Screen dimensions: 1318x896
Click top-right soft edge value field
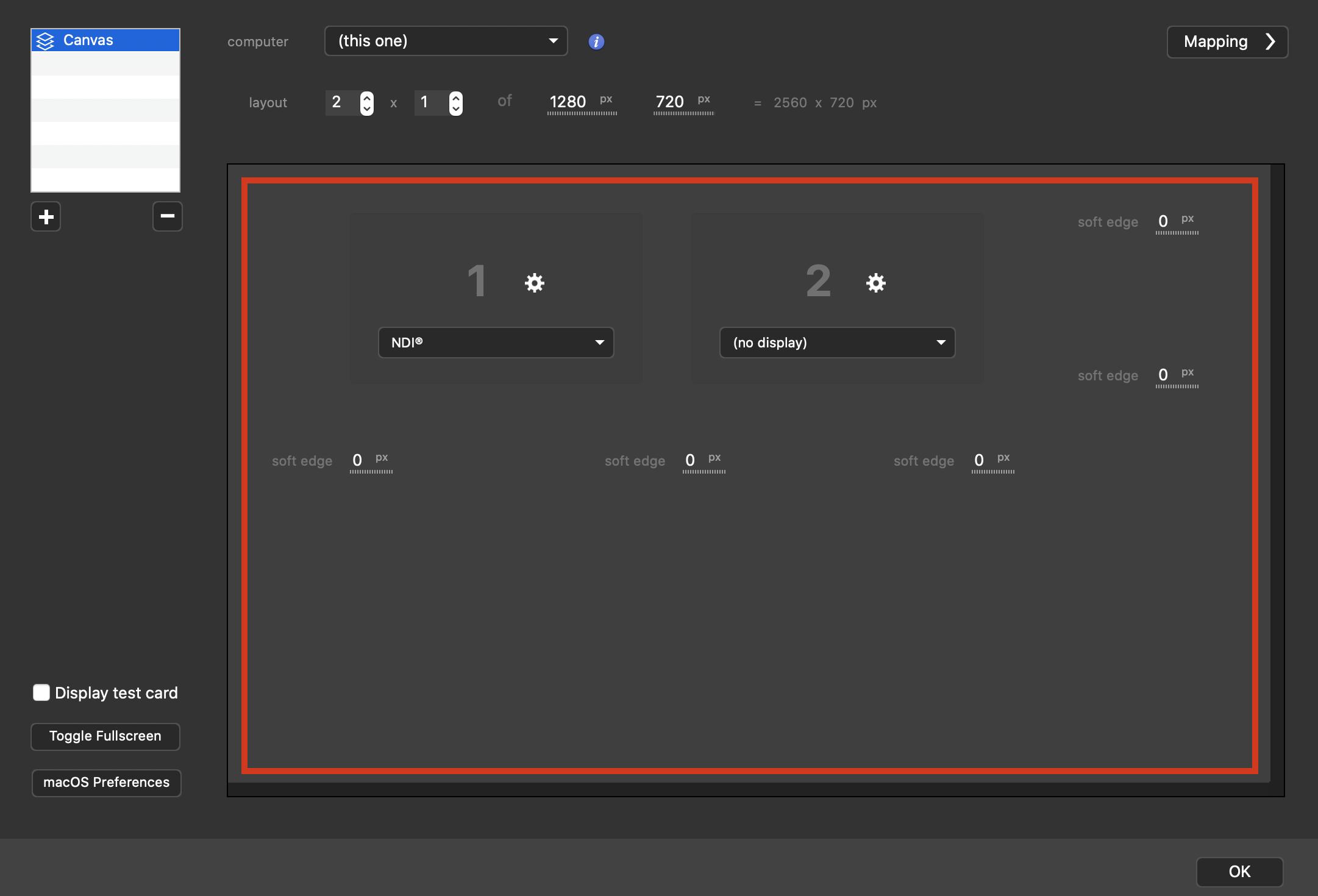1164,221
